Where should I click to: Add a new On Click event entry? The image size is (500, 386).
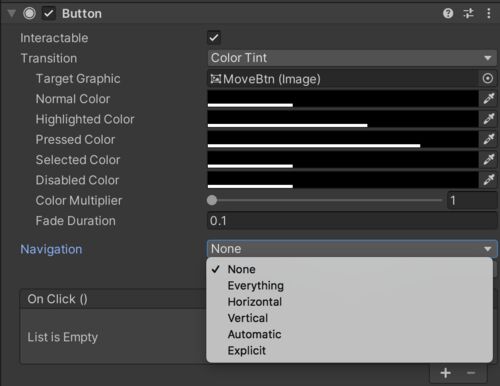[x=445, y=373]
